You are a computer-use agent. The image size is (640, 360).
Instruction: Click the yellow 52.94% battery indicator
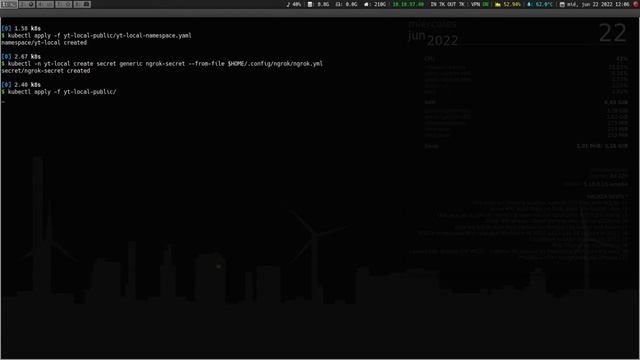click(508, 4)
